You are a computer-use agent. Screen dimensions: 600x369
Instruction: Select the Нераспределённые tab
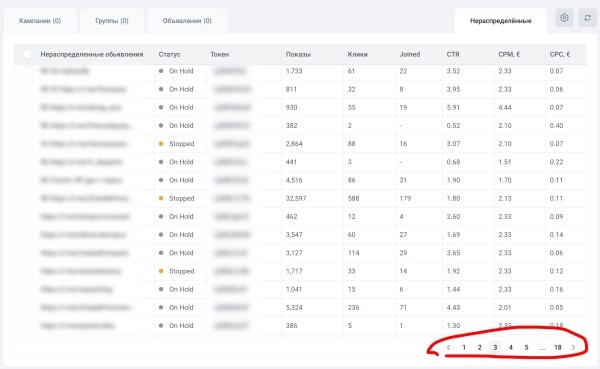click(501, 21)
